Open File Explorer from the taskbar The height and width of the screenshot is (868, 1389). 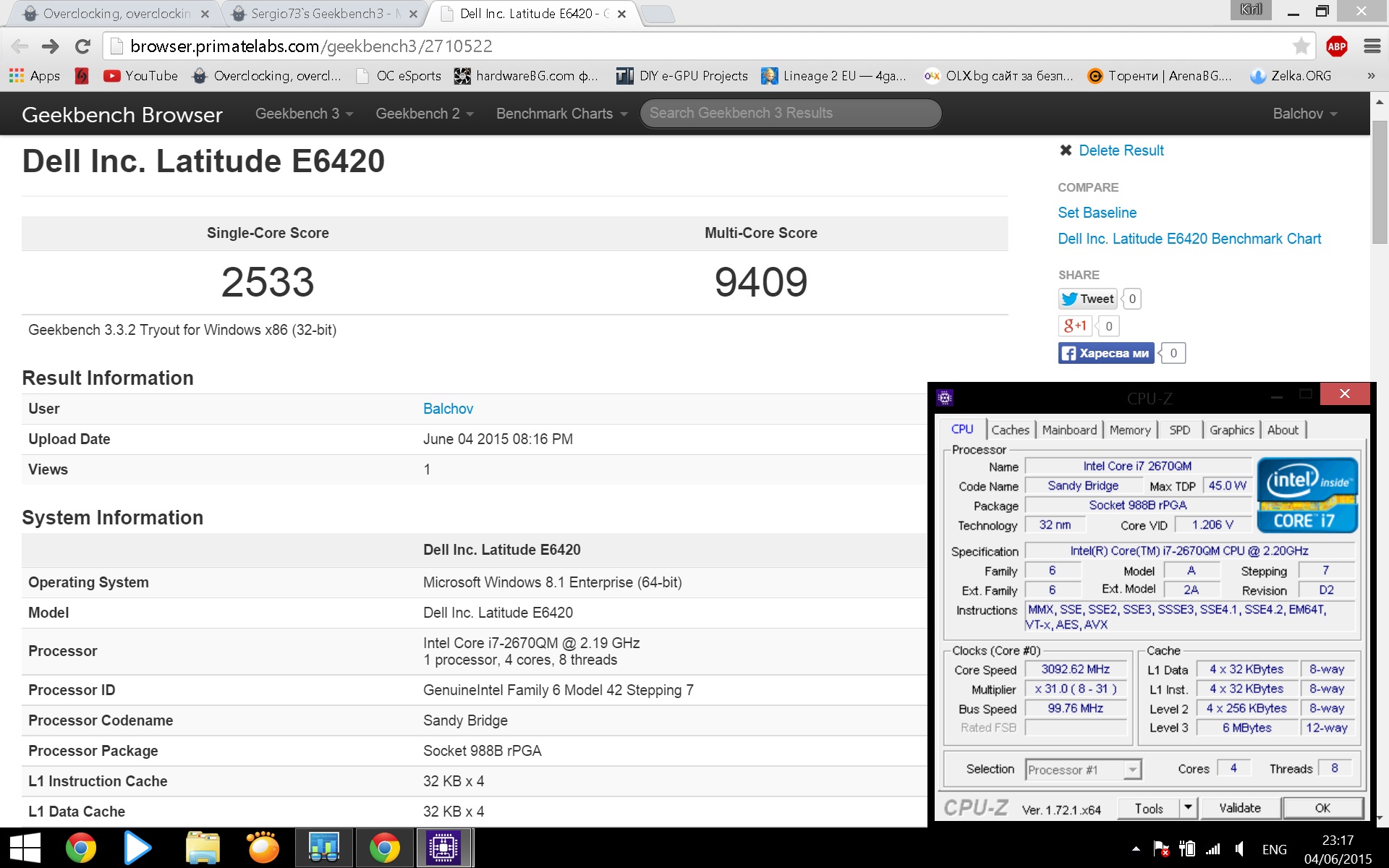(x=203, y=848)
